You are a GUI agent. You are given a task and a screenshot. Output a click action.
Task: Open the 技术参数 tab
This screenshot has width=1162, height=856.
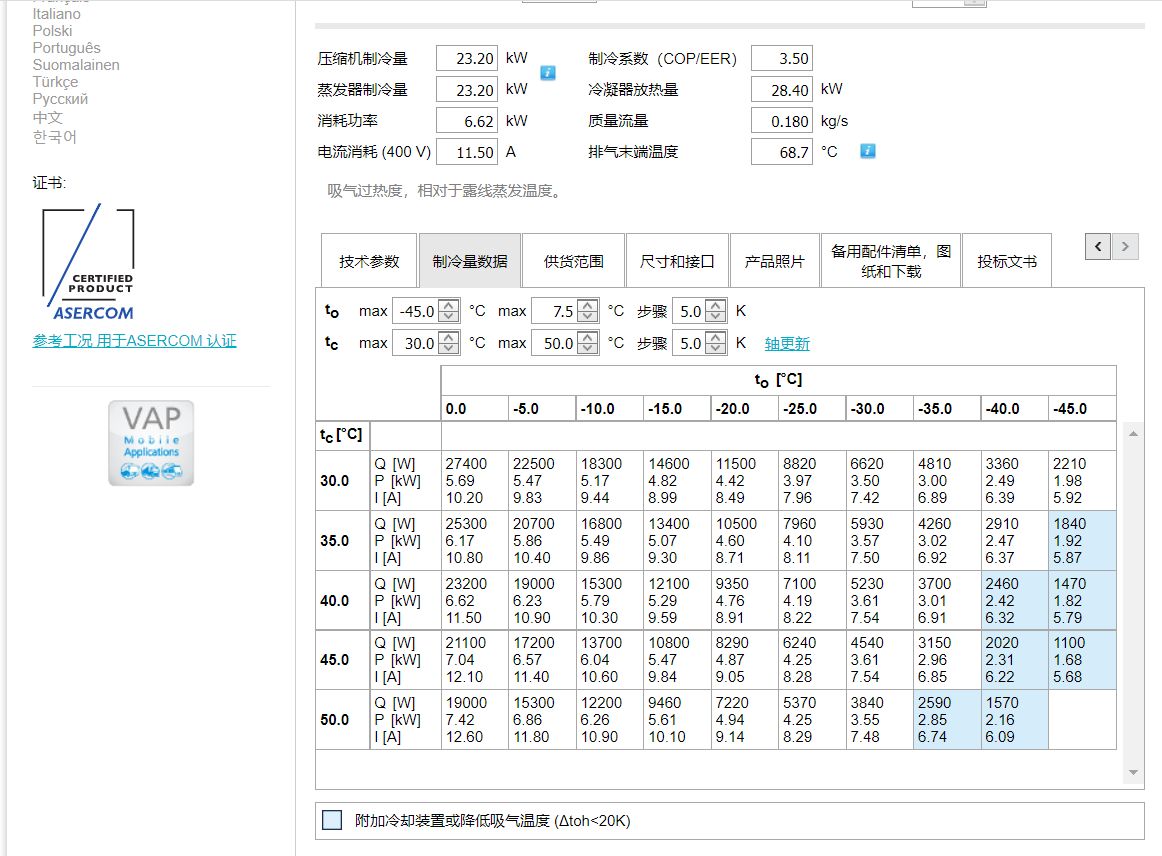point(369,261)
